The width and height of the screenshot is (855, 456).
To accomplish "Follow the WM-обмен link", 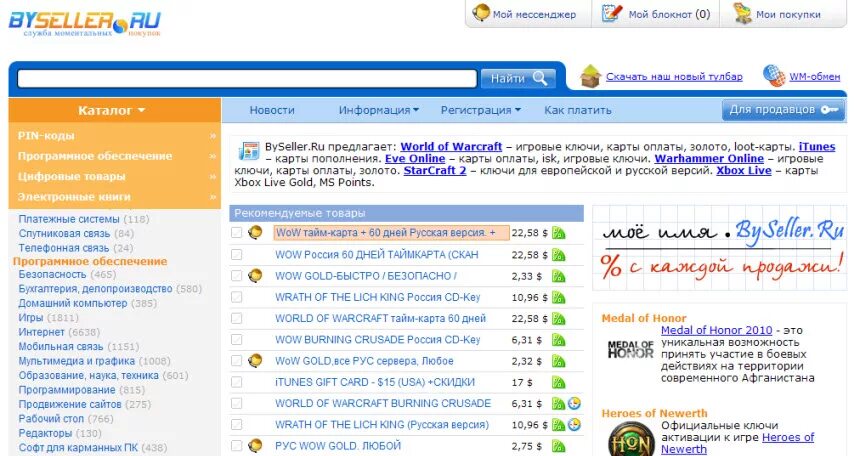I will [x=815, y=77].
